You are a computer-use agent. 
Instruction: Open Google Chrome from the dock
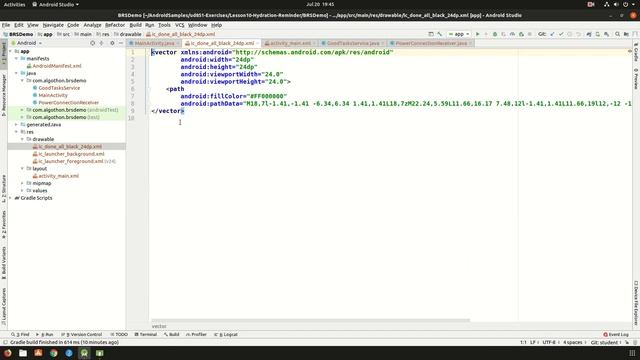click(53, 353)
